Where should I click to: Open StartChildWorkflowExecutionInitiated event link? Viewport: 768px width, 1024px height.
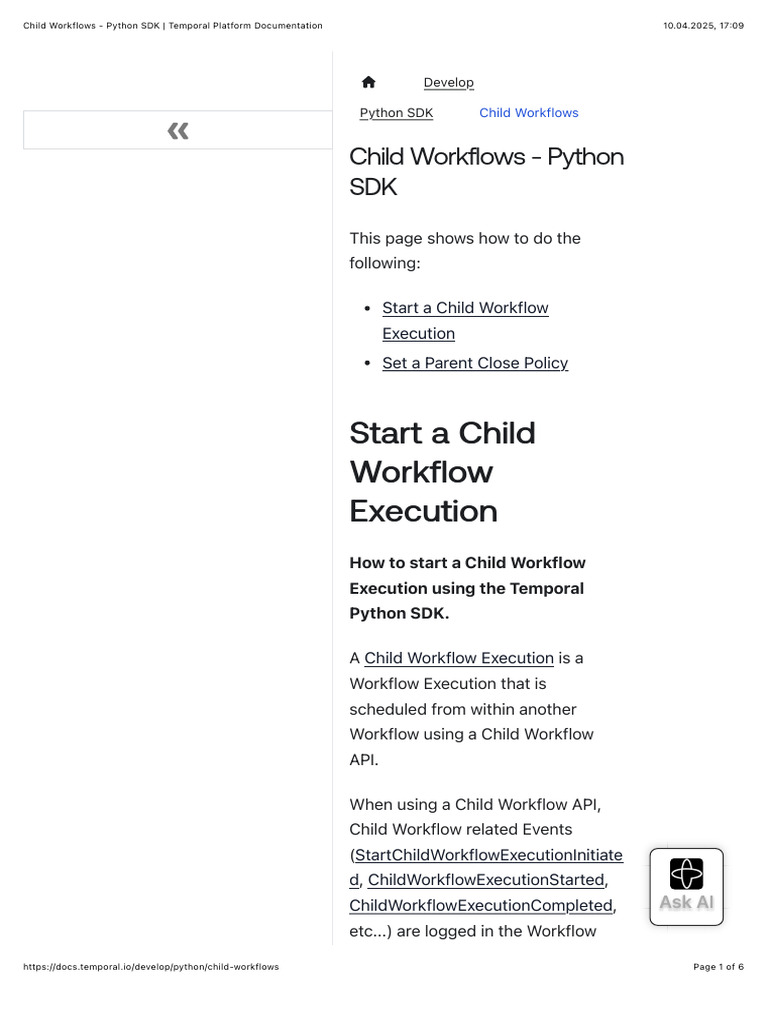coord(488,855)
